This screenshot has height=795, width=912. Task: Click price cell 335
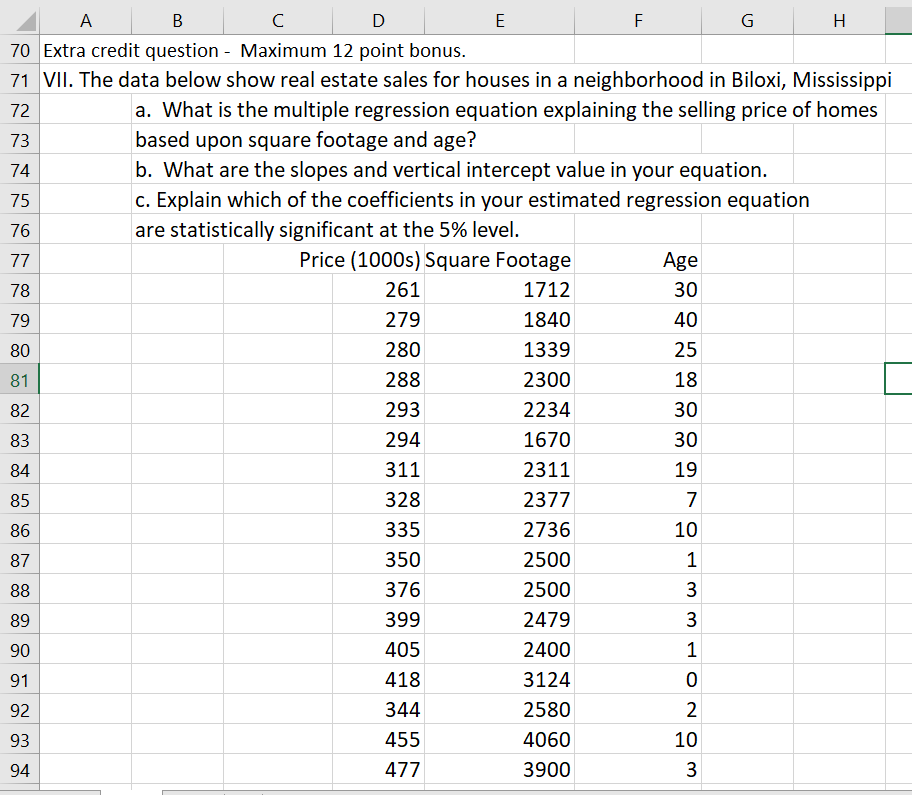(x=379, y=529)
